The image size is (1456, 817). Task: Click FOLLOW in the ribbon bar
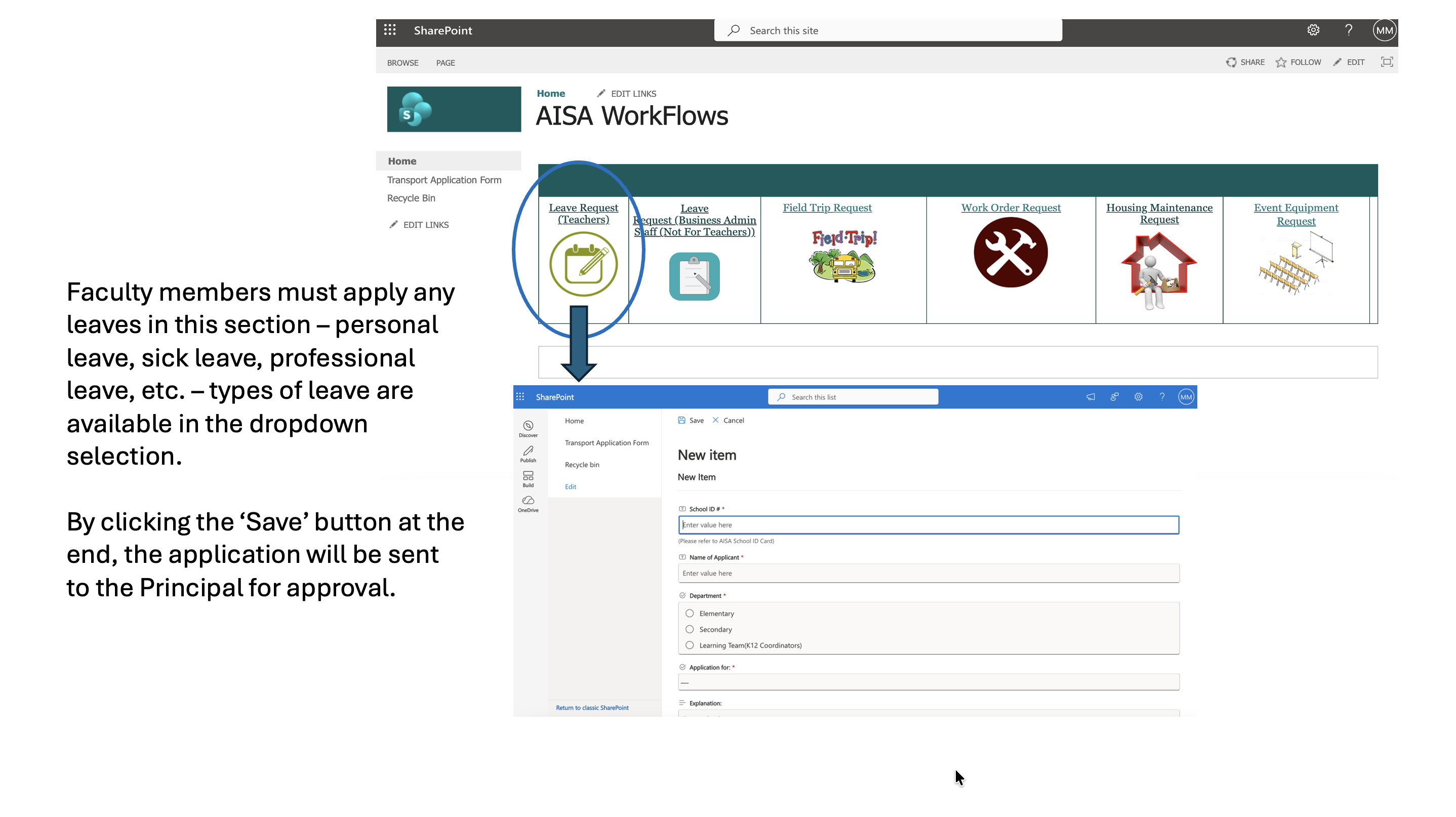(1298, 62)
